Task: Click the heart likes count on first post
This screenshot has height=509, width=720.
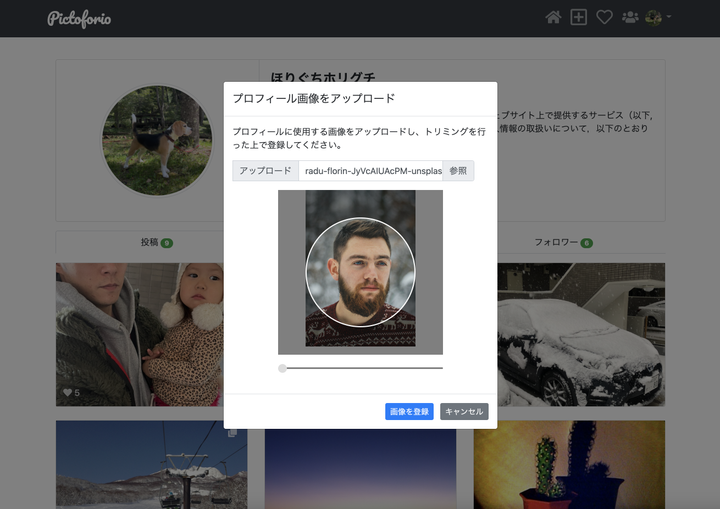Action: coord(72,393)
